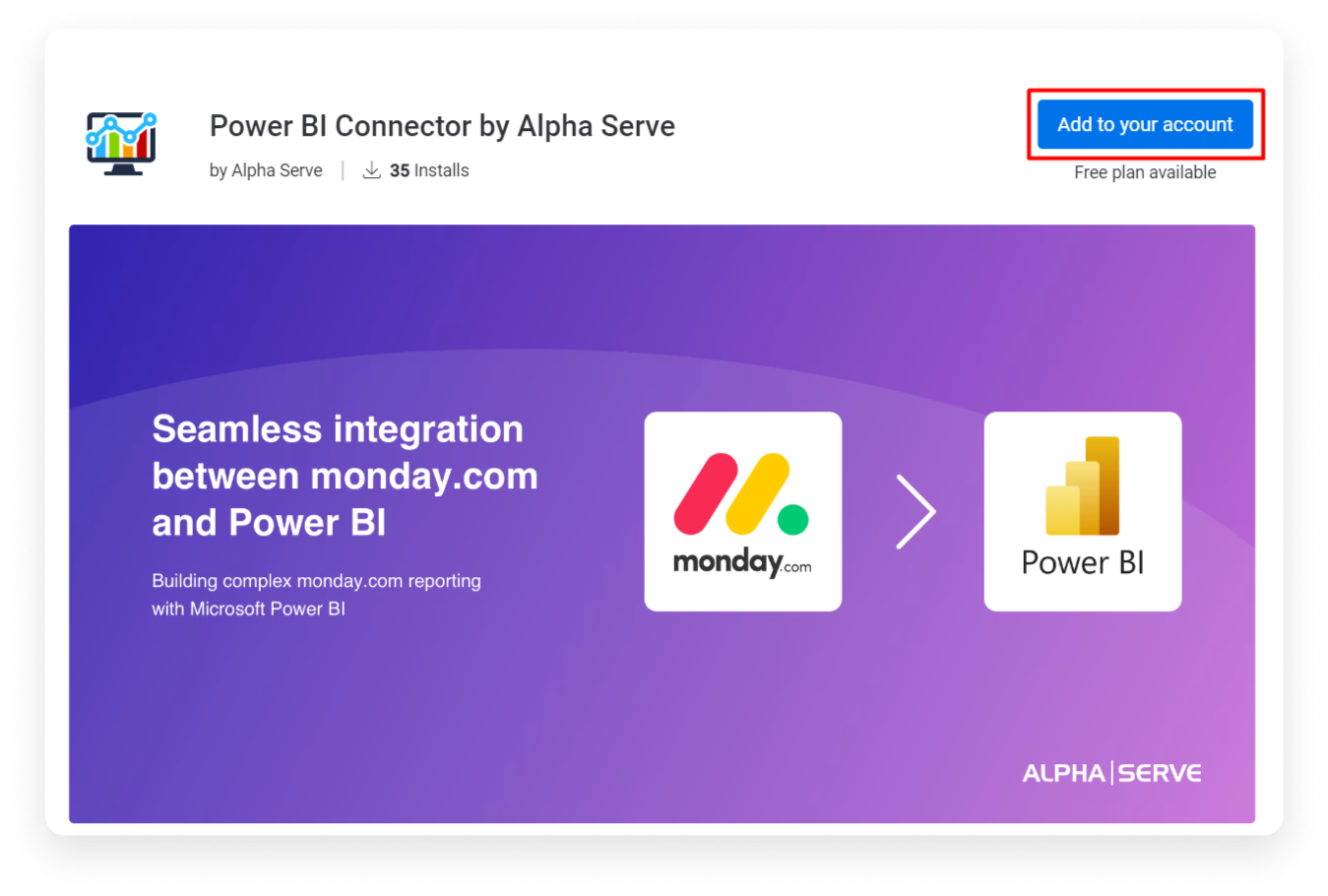The image size is (1328, 896).
Task: Click the separator between vendor and installs
Action: coord(342,169)
